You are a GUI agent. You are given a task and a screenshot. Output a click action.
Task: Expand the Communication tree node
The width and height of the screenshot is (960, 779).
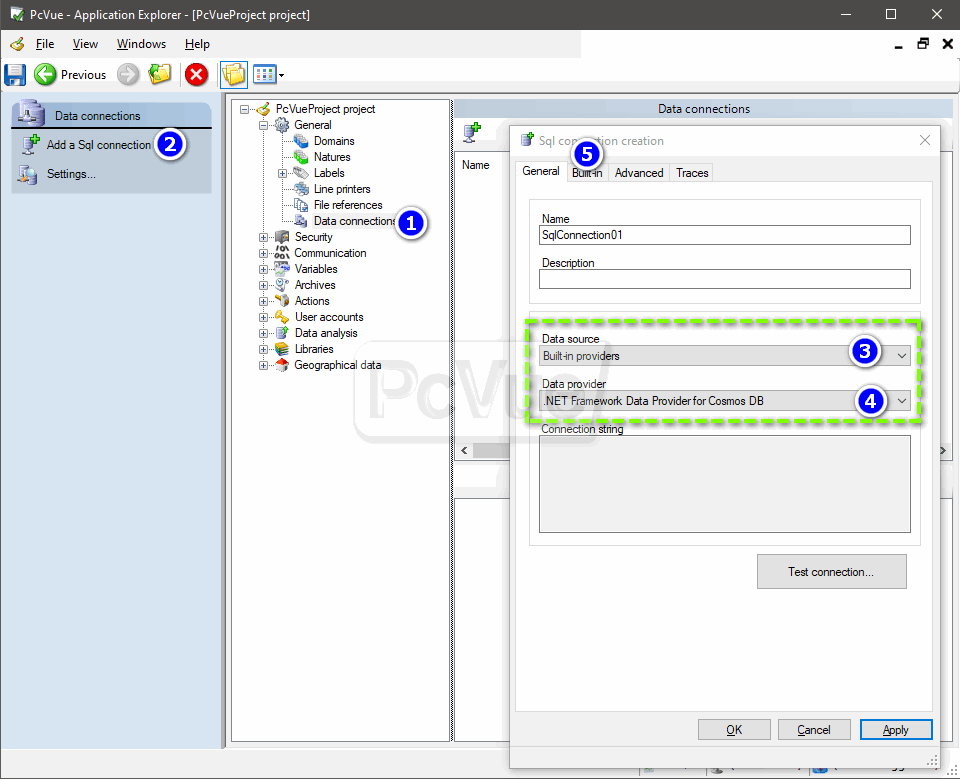(x=264, y=253)
